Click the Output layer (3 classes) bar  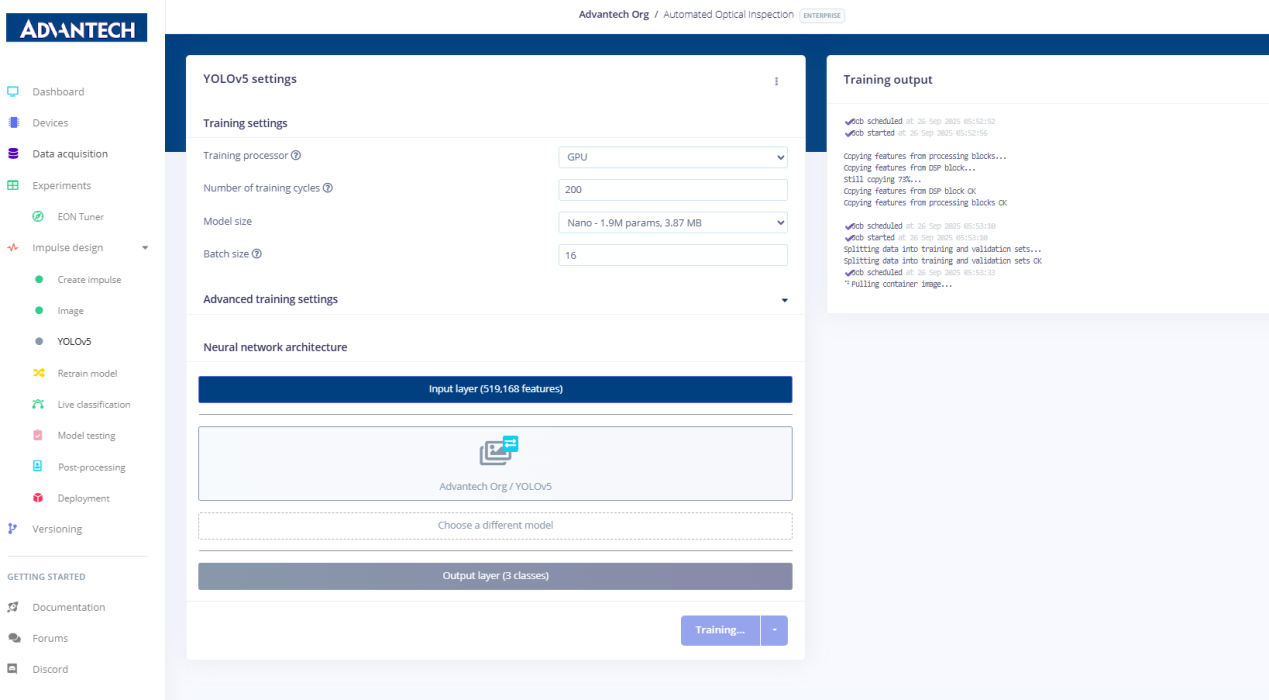coord(495,576)
